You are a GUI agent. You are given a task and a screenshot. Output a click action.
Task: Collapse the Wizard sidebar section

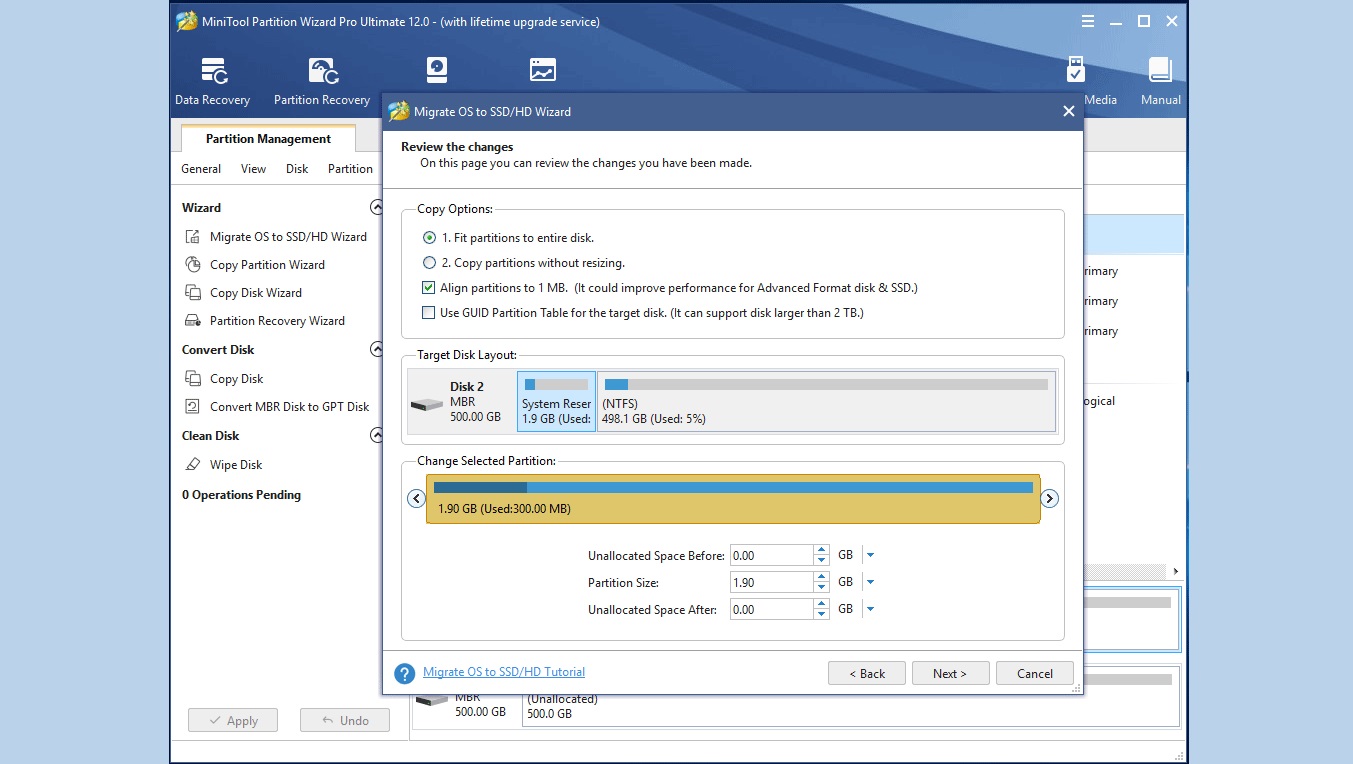pyautogui.click(x=376, y=208)
